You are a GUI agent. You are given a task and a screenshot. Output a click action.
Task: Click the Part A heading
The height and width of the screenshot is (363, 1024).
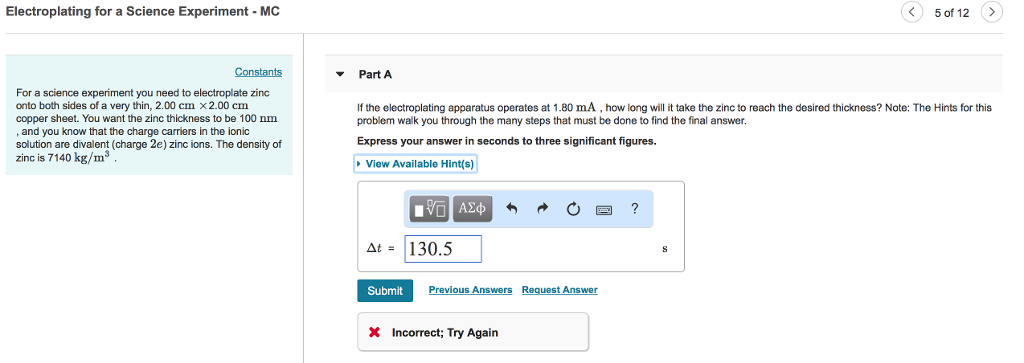[376, 74]
